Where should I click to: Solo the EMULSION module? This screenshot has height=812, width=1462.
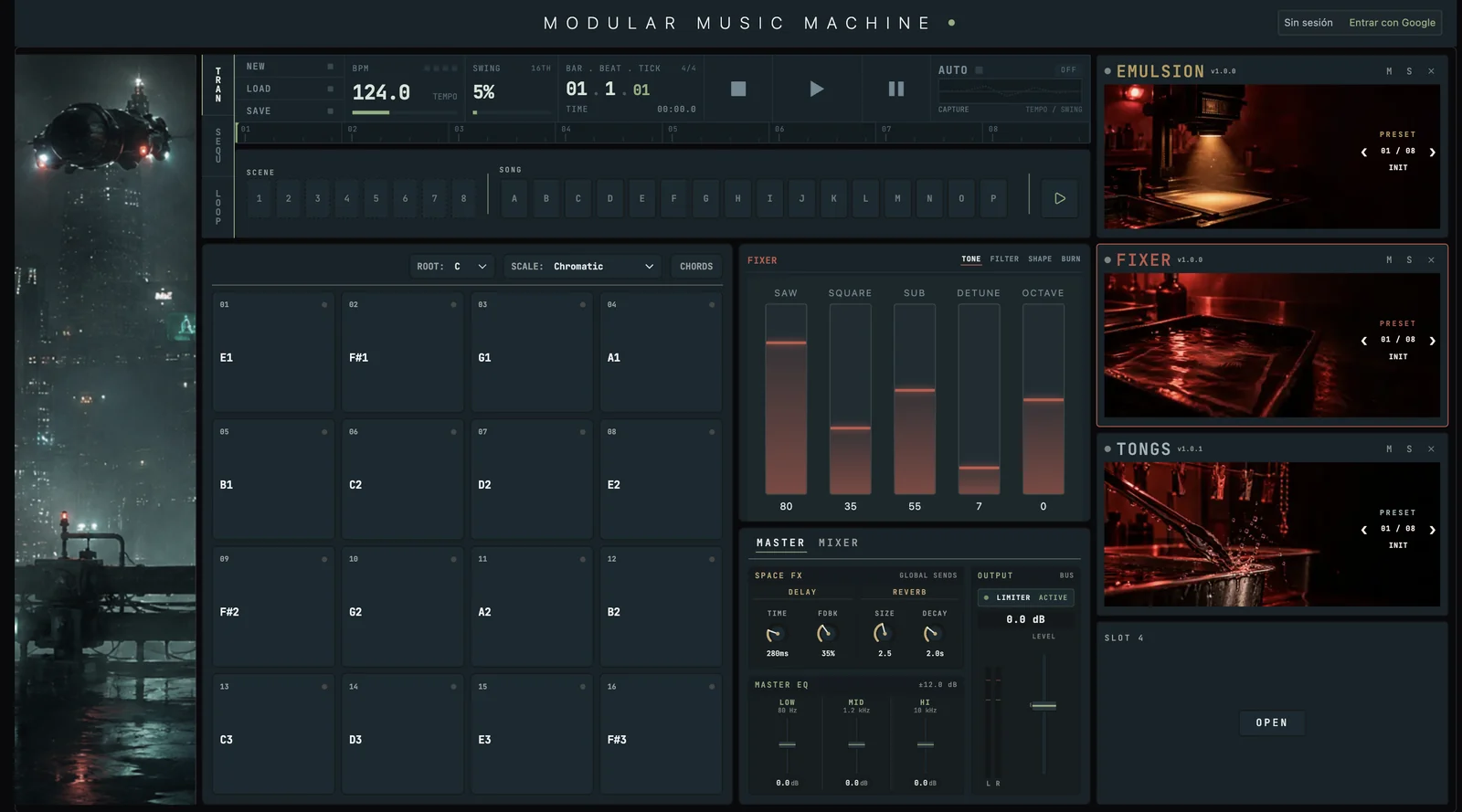[1409, 71]
